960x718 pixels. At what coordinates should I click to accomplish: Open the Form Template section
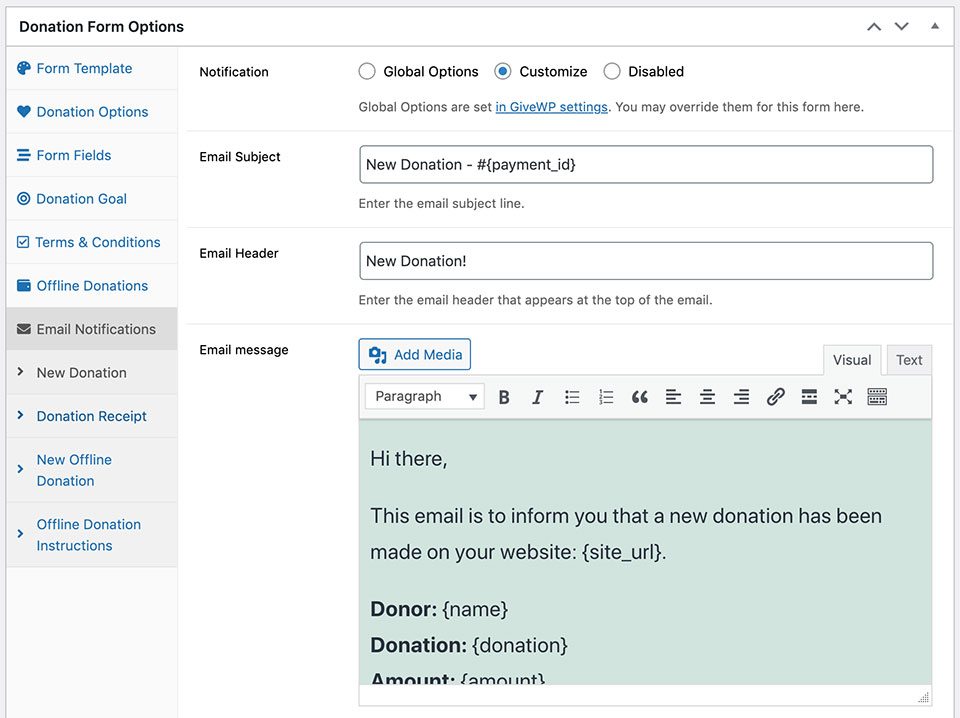click(x=92, y=69)
